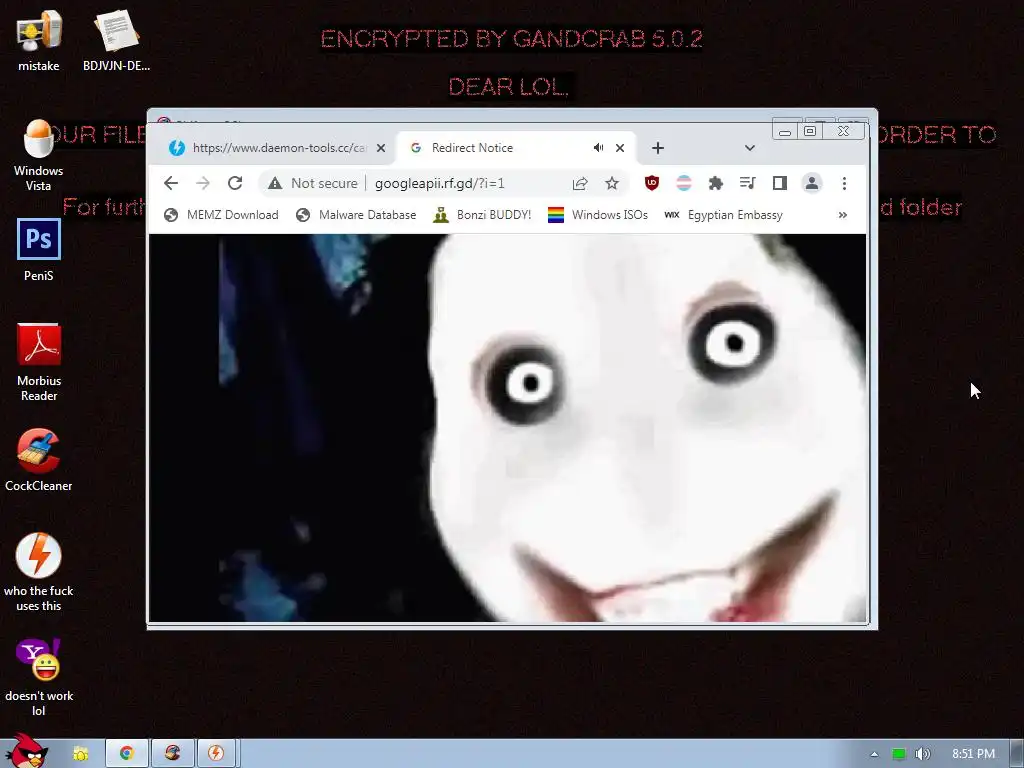Open the media control playlist icon

coord(748,184)
